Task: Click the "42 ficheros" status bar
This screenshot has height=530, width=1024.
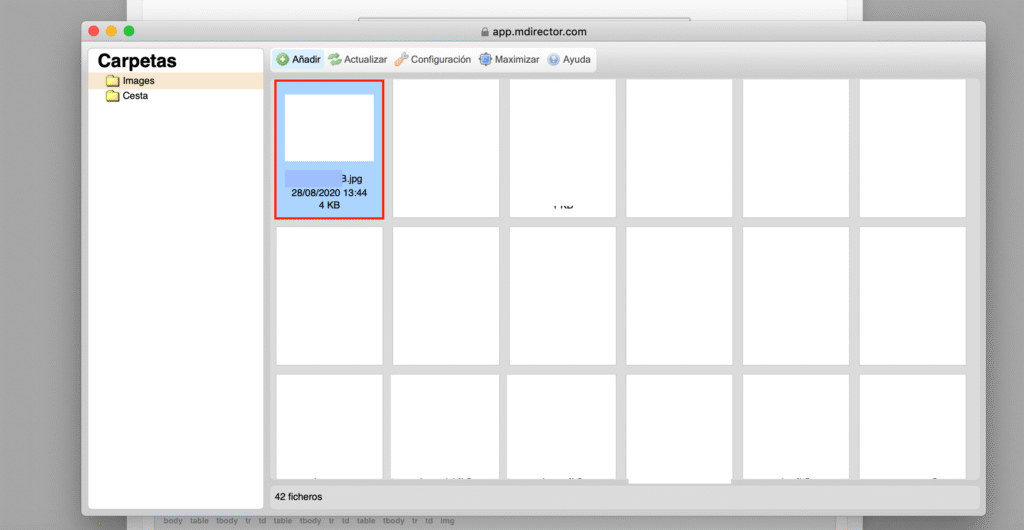Action: click(298, 496)
